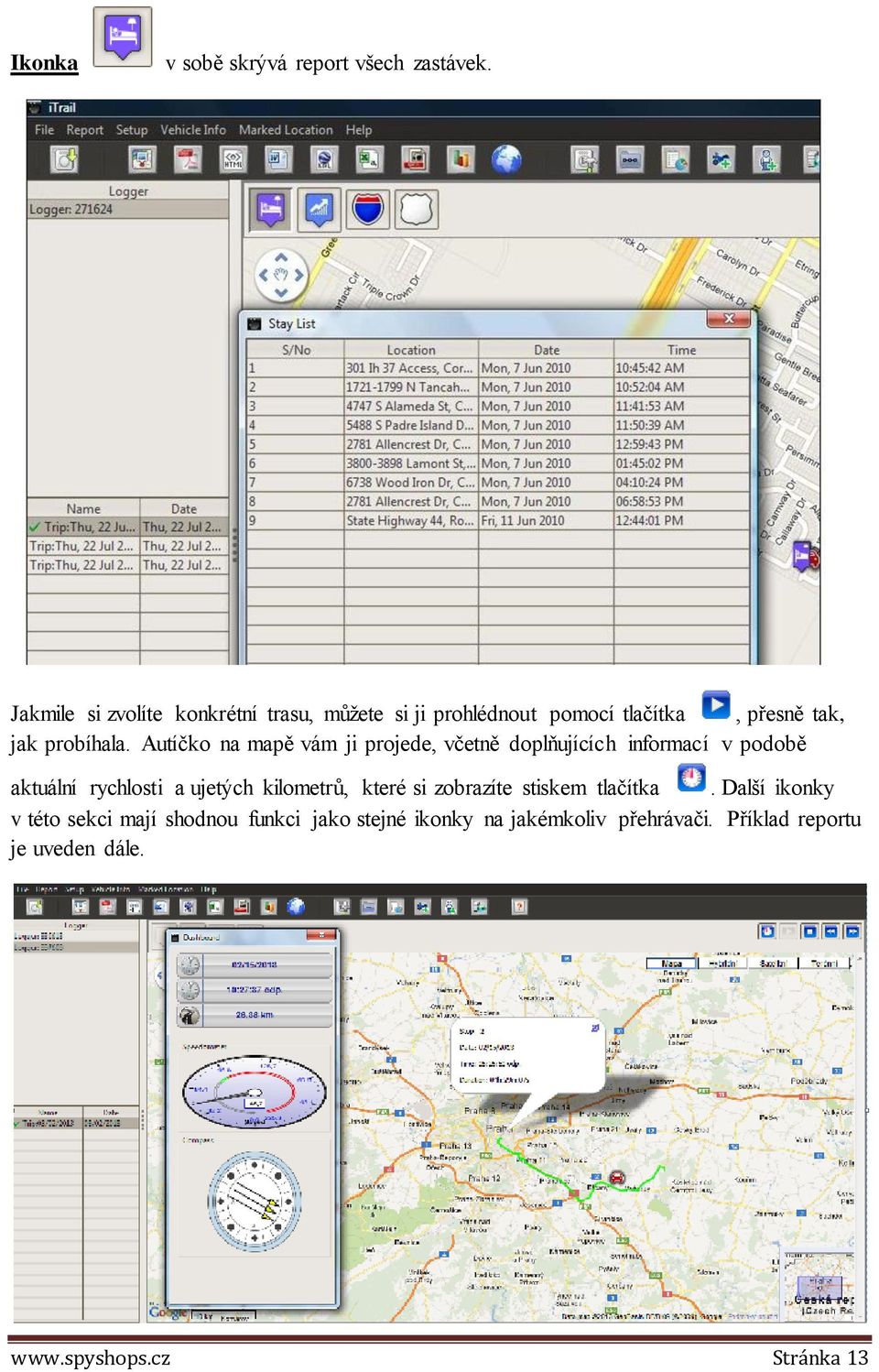The width and height of the screenshot is (879, 1372).
Task: Click S/No column header in Stay List
Action: (x=296, y=350)
